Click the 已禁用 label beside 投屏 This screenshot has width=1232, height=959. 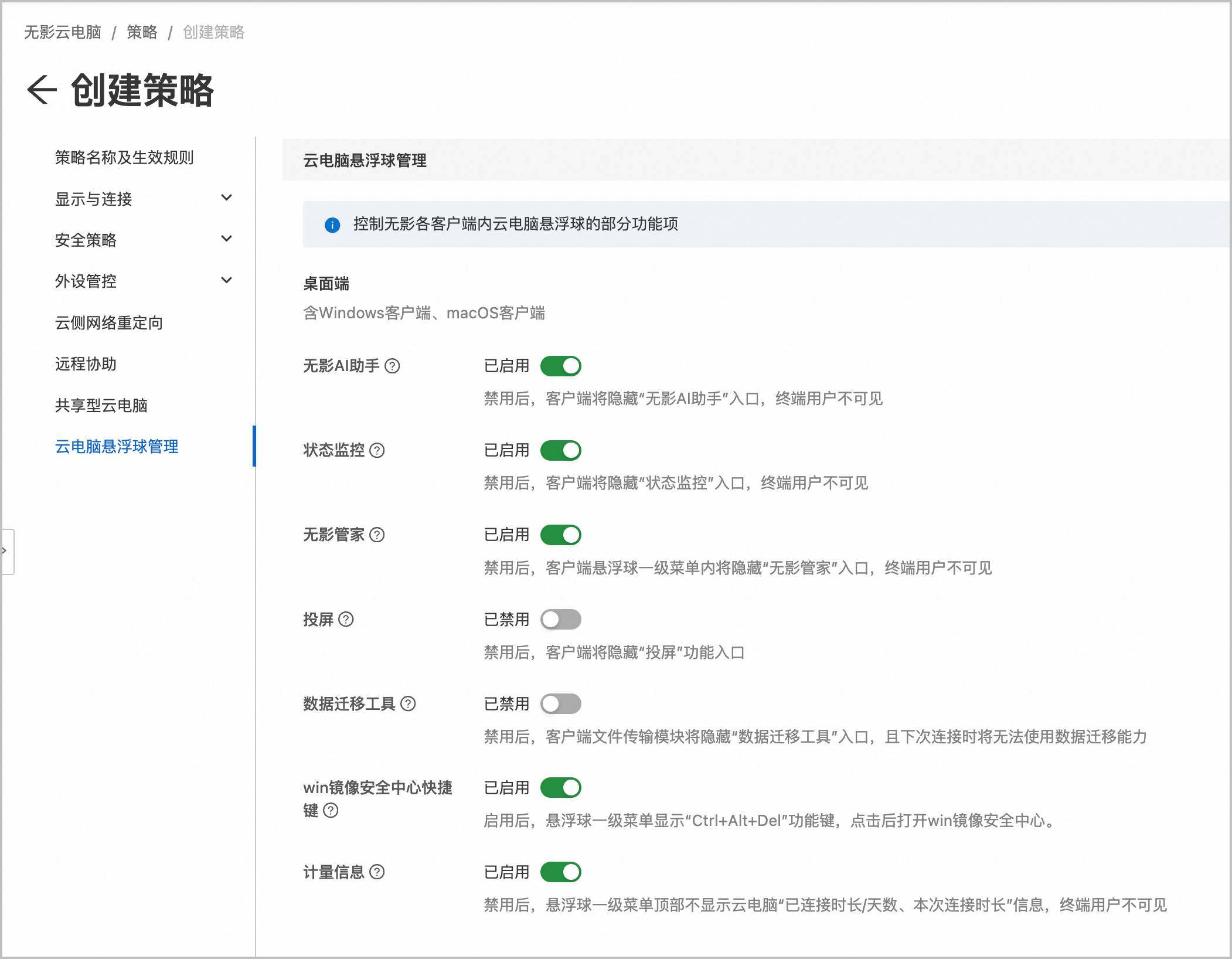(506, 620)
